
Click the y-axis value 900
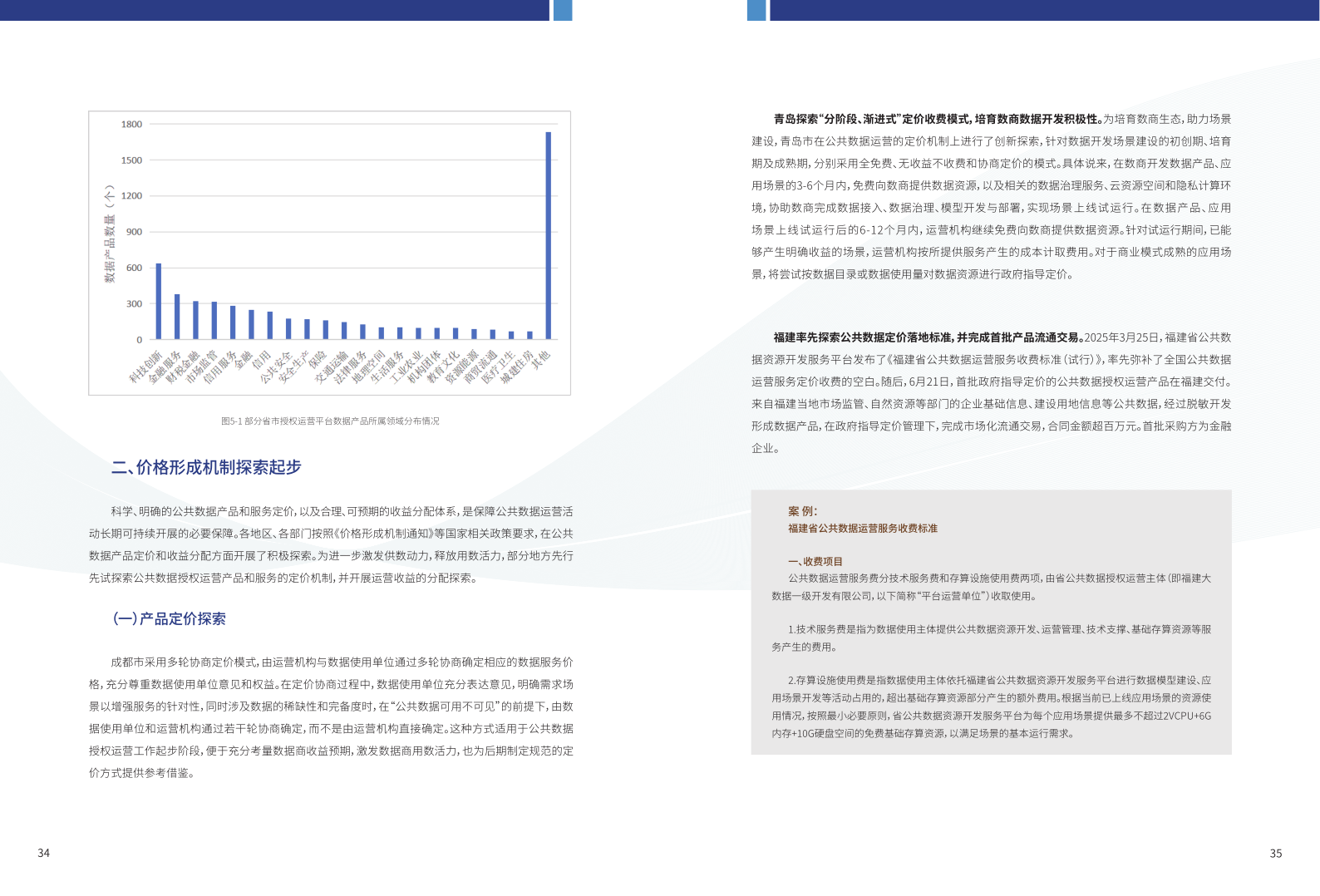pyautogui.click(x=134, y=232)
